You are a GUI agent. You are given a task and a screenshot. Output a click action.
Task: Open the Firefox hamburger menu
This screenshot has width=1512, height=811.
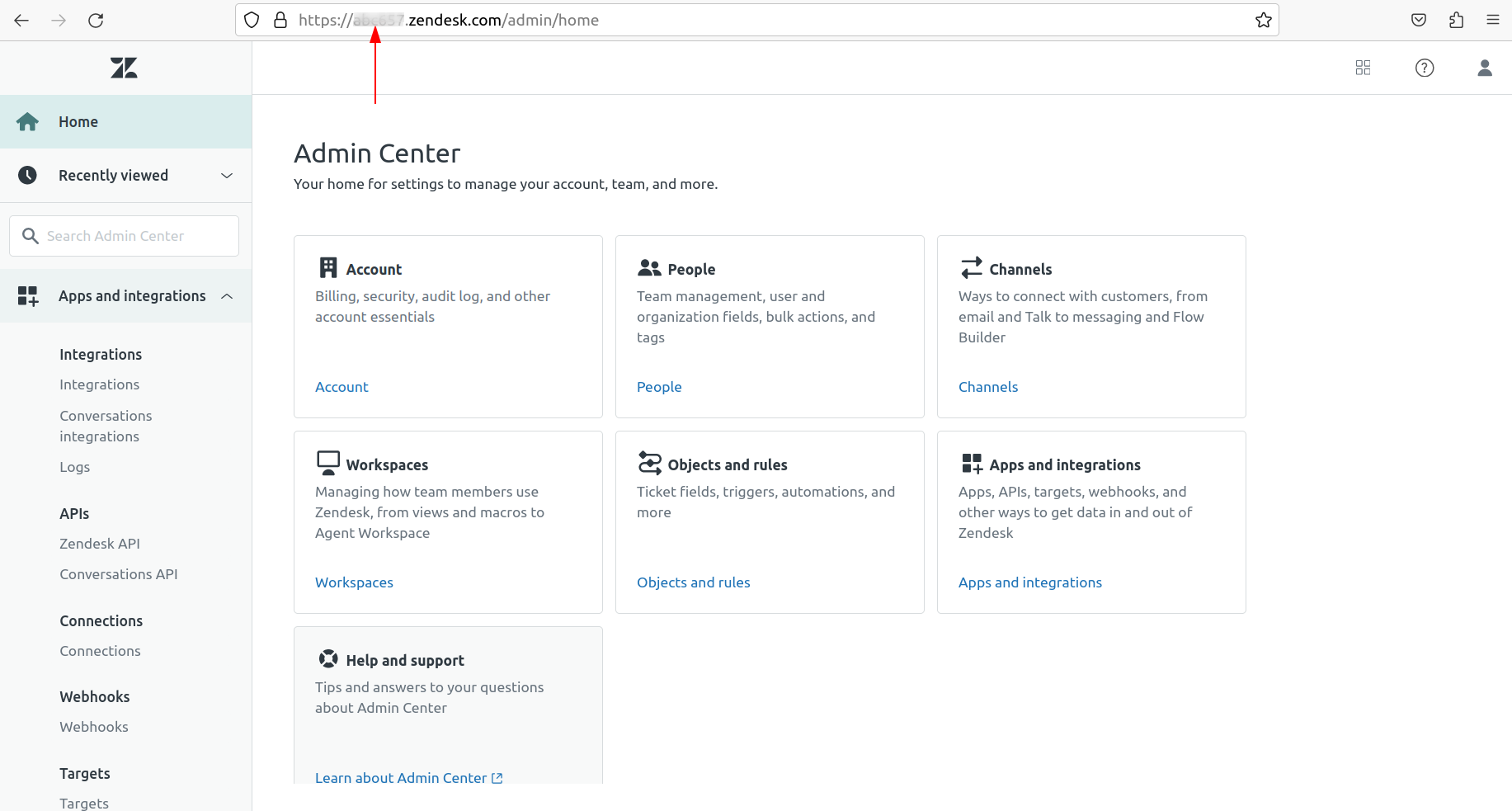(x=1493, y=21)
